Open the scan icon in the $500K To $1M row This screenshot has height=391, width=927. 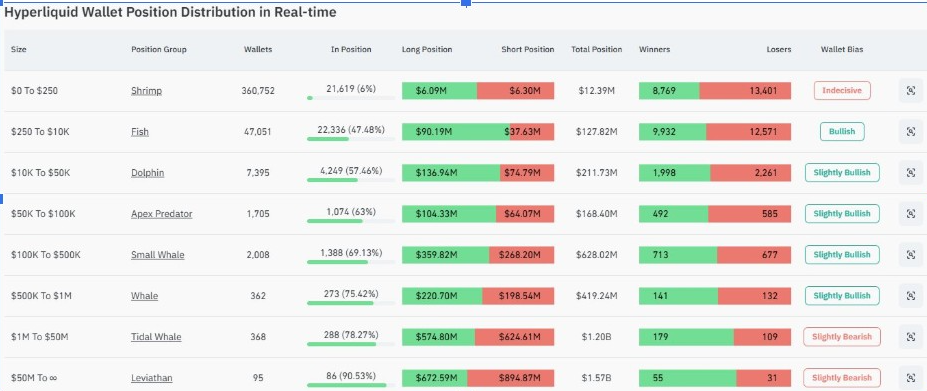point(910,296)
